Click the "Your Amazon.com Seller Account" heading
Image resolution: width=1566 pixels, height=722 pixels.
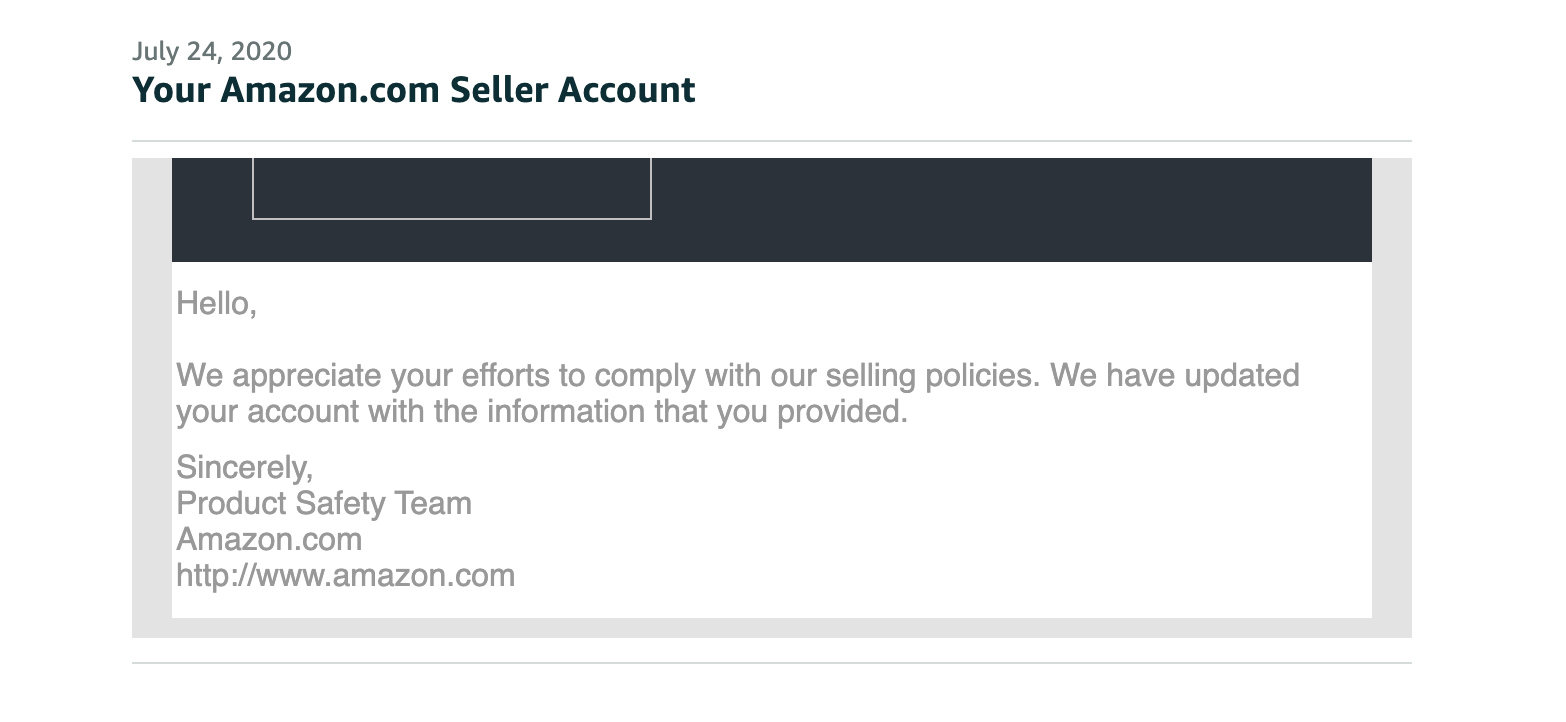coord(413,90)
